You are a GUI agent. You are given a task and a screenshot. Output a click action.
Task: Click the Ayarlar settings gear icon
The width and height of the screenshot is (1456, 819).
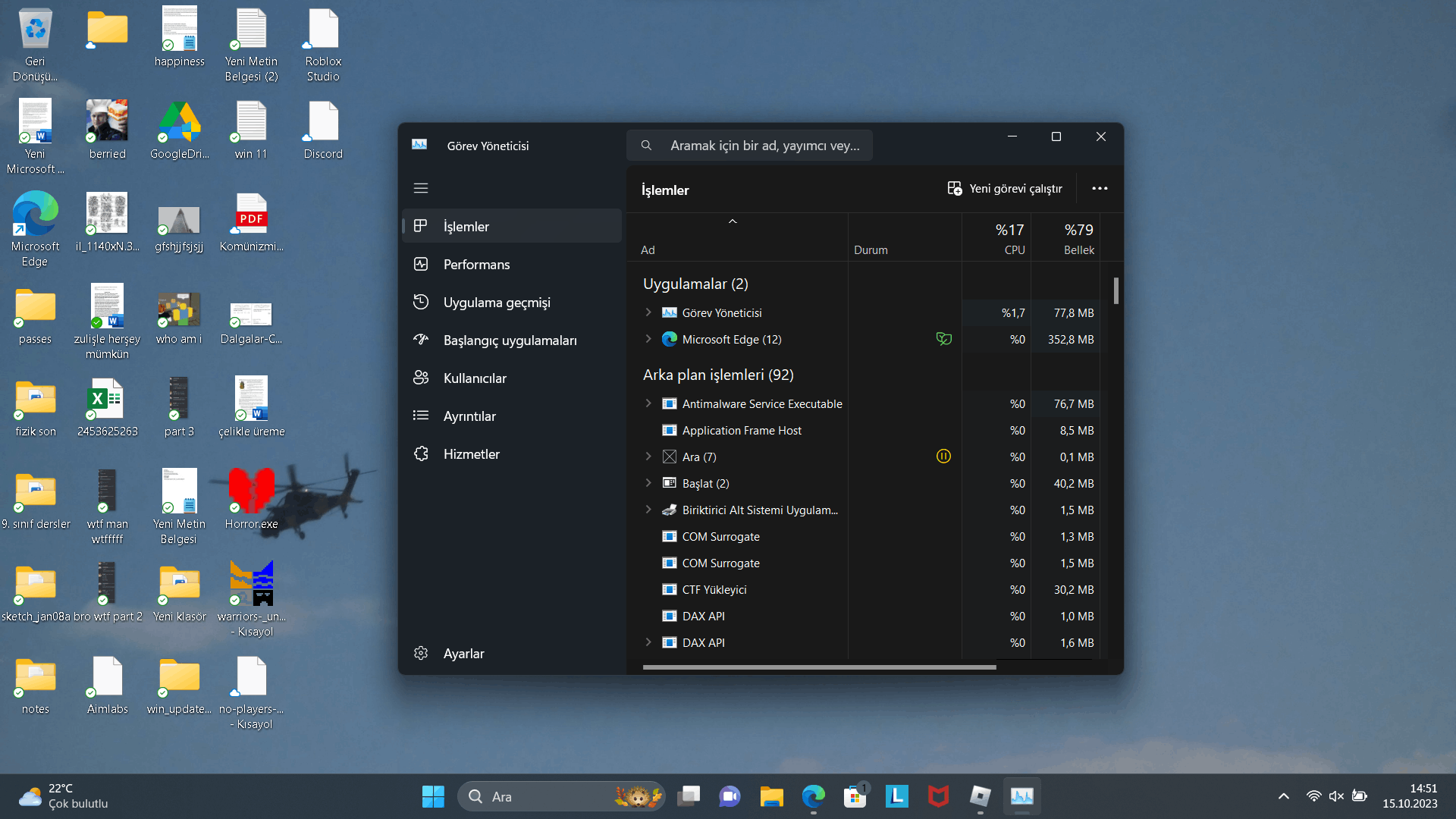point(421,653)
